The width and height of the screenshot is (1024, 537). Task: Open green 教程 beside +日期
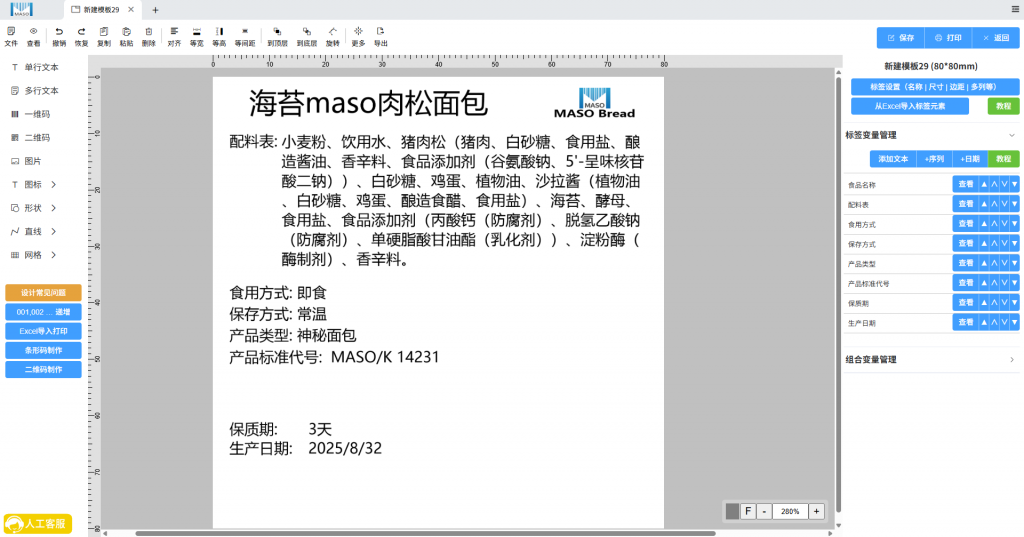tap(1004, 159)
